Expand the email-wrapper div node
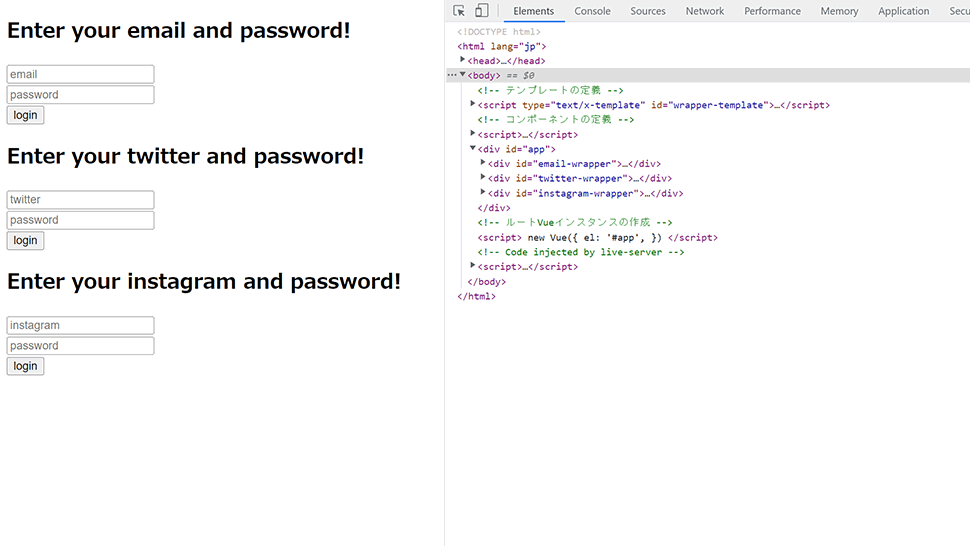Image resolution: width=970 pixels, height=546 pixels. tap(483, 163)
